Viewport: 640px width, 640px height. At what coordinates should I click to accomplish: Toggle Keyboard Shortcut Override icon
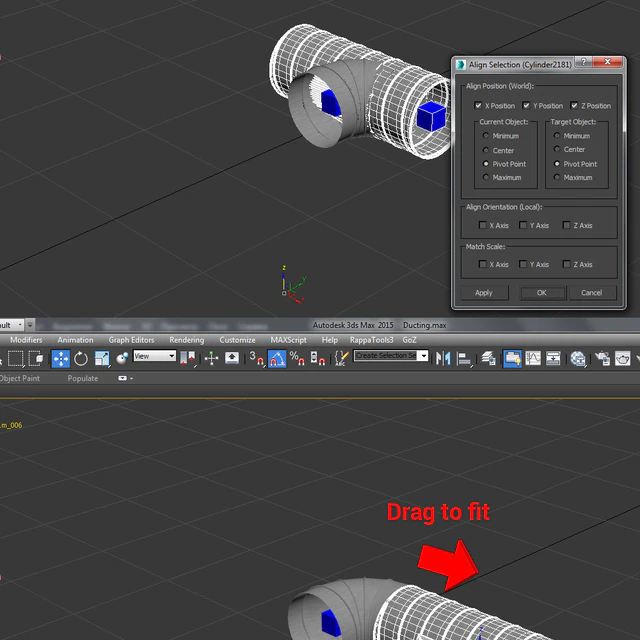(x=232, y=358)
